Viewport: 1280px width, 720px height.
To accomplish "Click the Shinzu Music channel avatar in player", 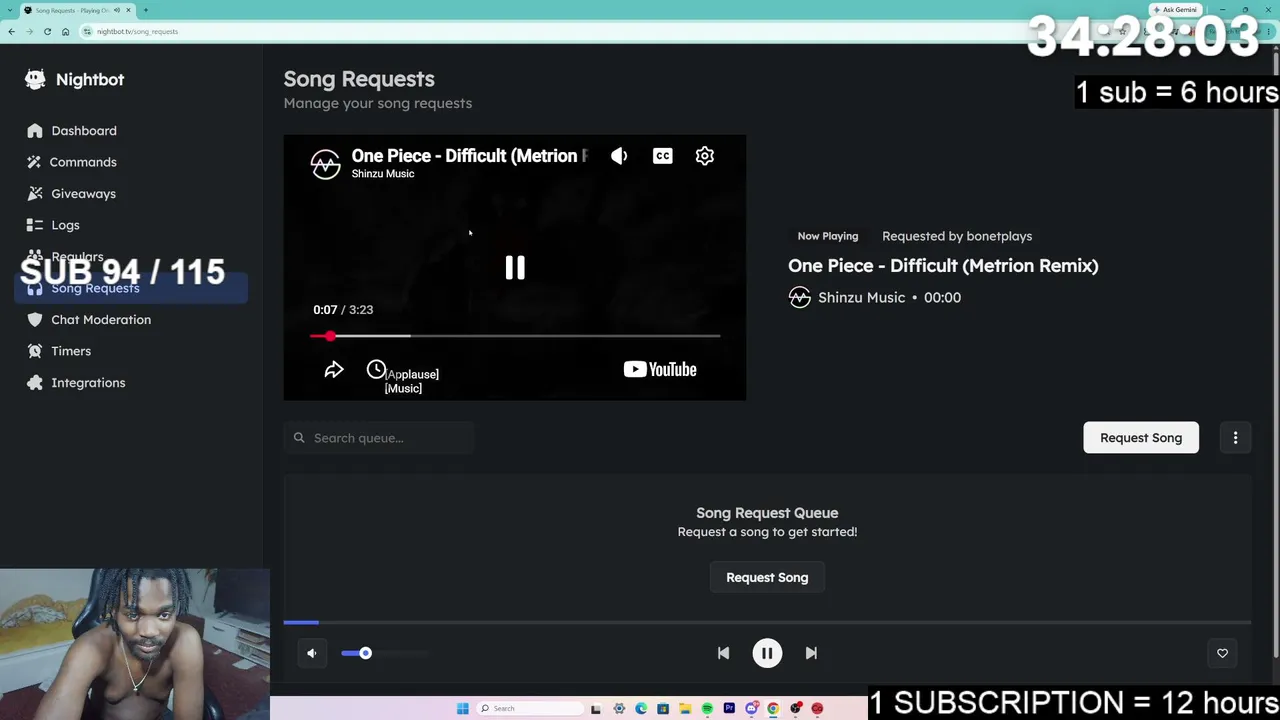I will tap(325, 164).
